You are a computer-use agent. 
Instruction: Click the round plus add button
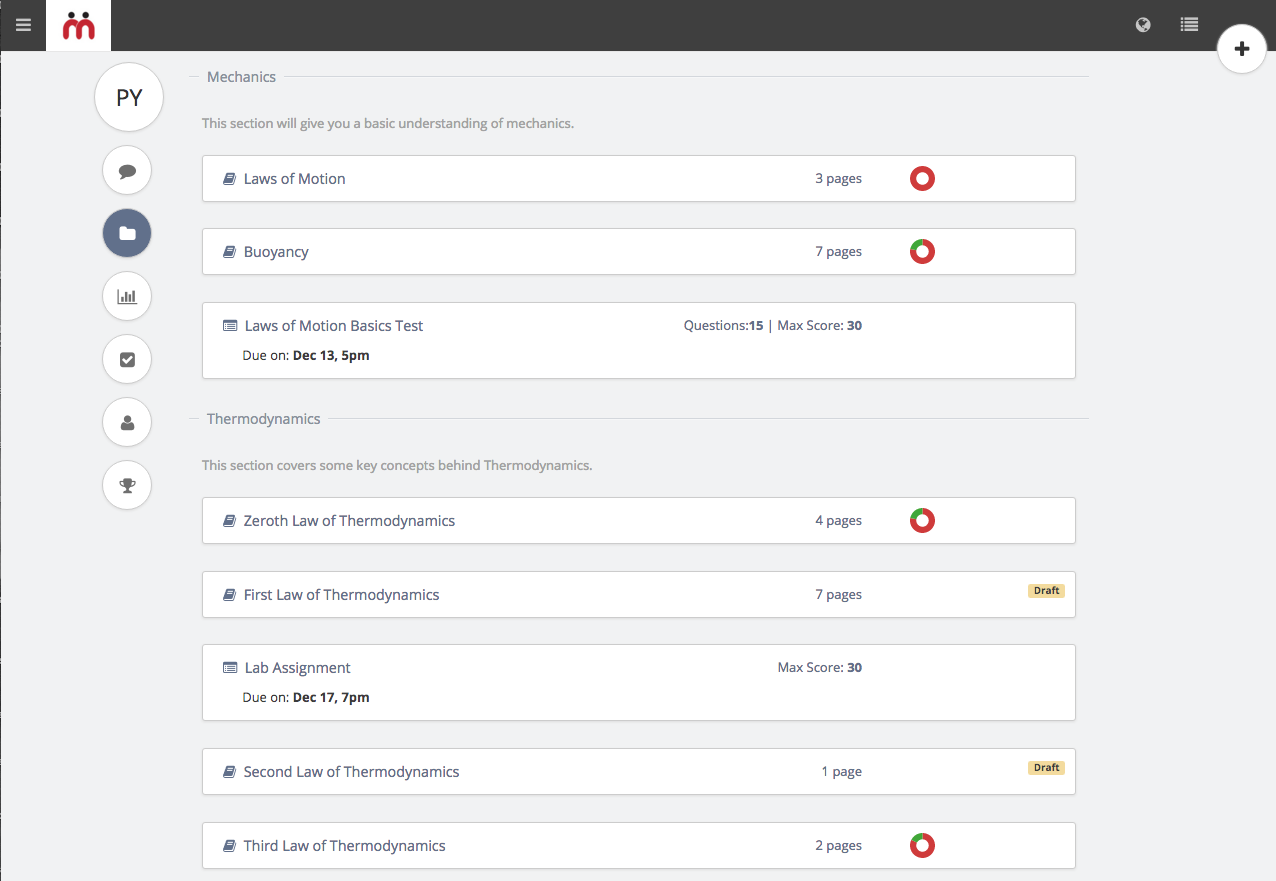(x=1242, y=48)
